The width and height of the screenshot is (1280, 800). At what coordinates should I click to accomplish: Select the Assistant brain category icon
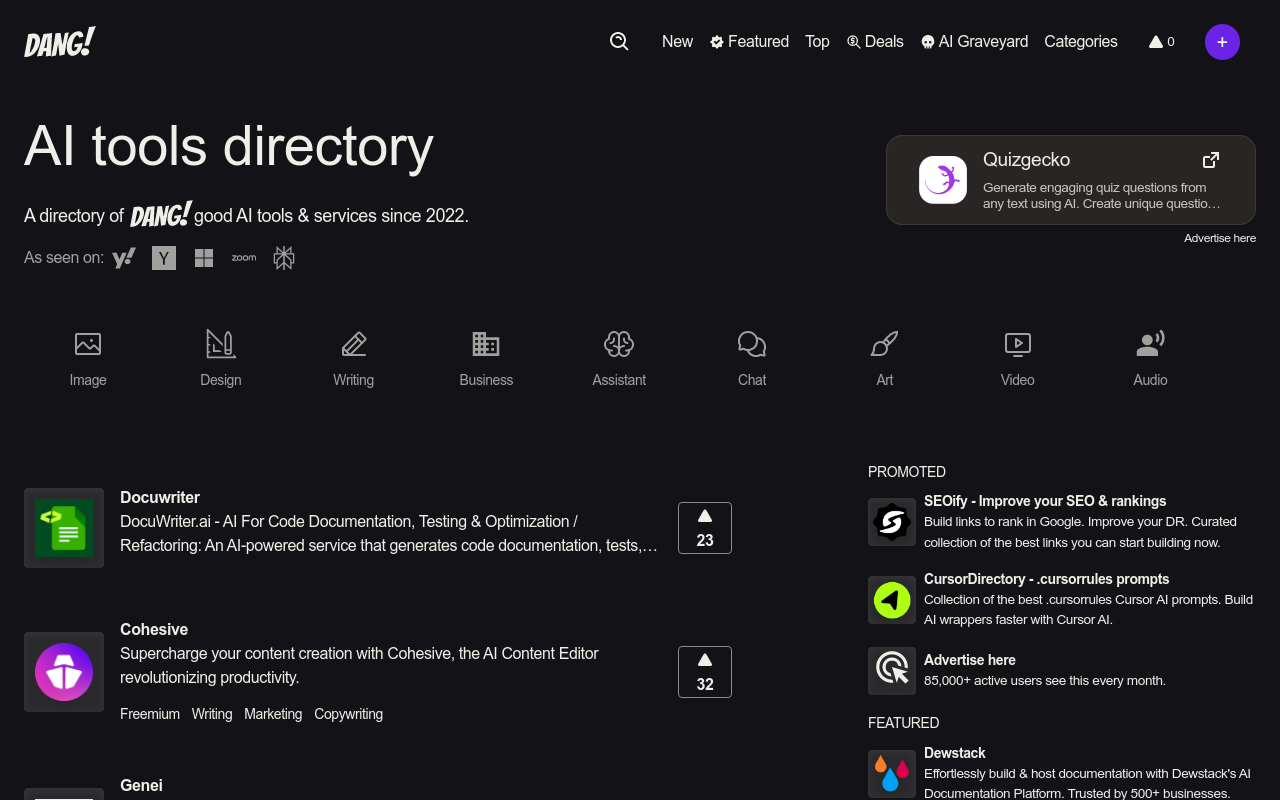(x=619, y=344)
